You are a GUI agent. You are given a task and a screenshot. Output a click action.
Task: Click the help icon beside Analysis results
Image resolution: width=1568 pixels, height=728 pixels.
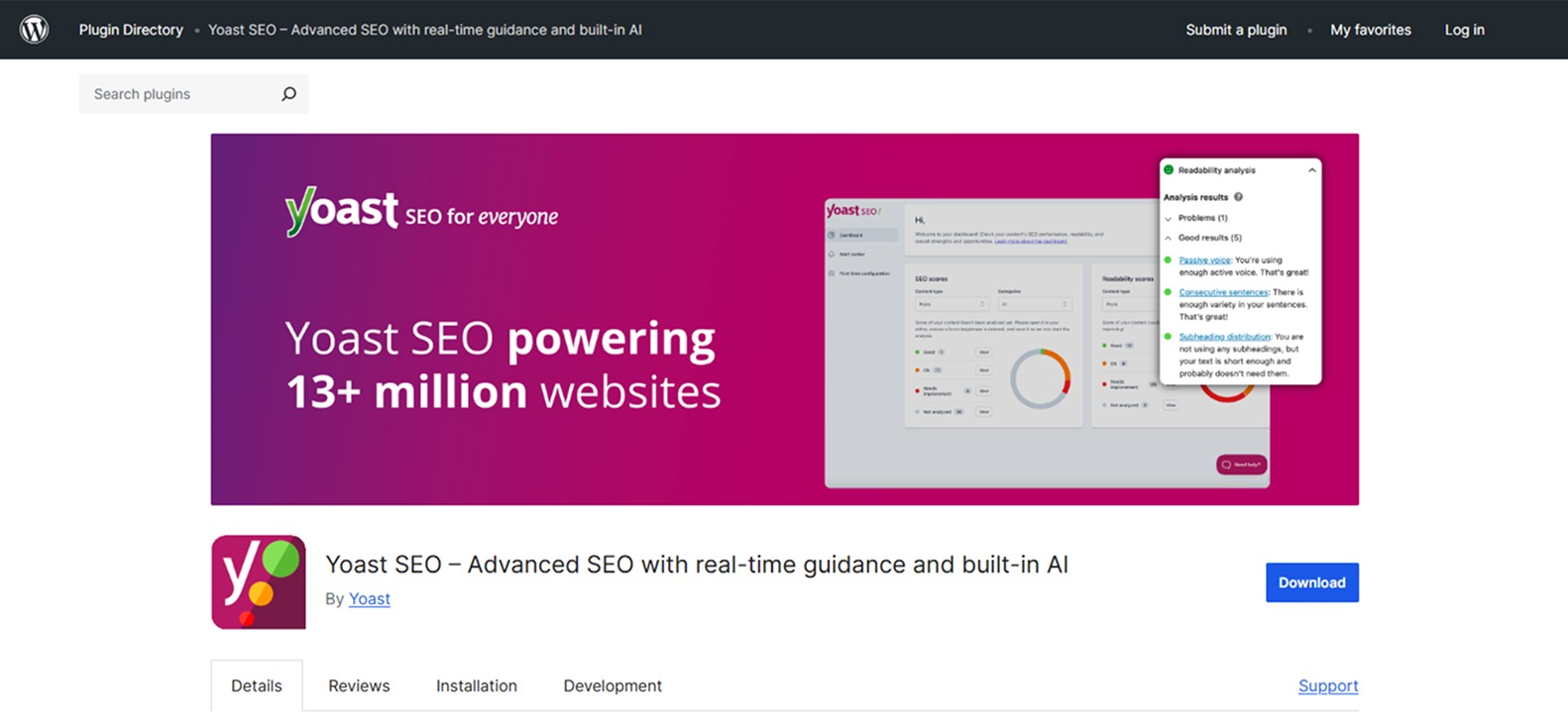pos(1238,197)
